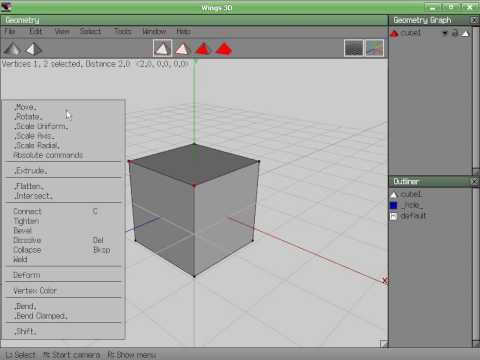This screenshot has height=360, width=480.
Task: Toggle cube1 lock icon in Geometry Graph
Action: click(455, 33)
